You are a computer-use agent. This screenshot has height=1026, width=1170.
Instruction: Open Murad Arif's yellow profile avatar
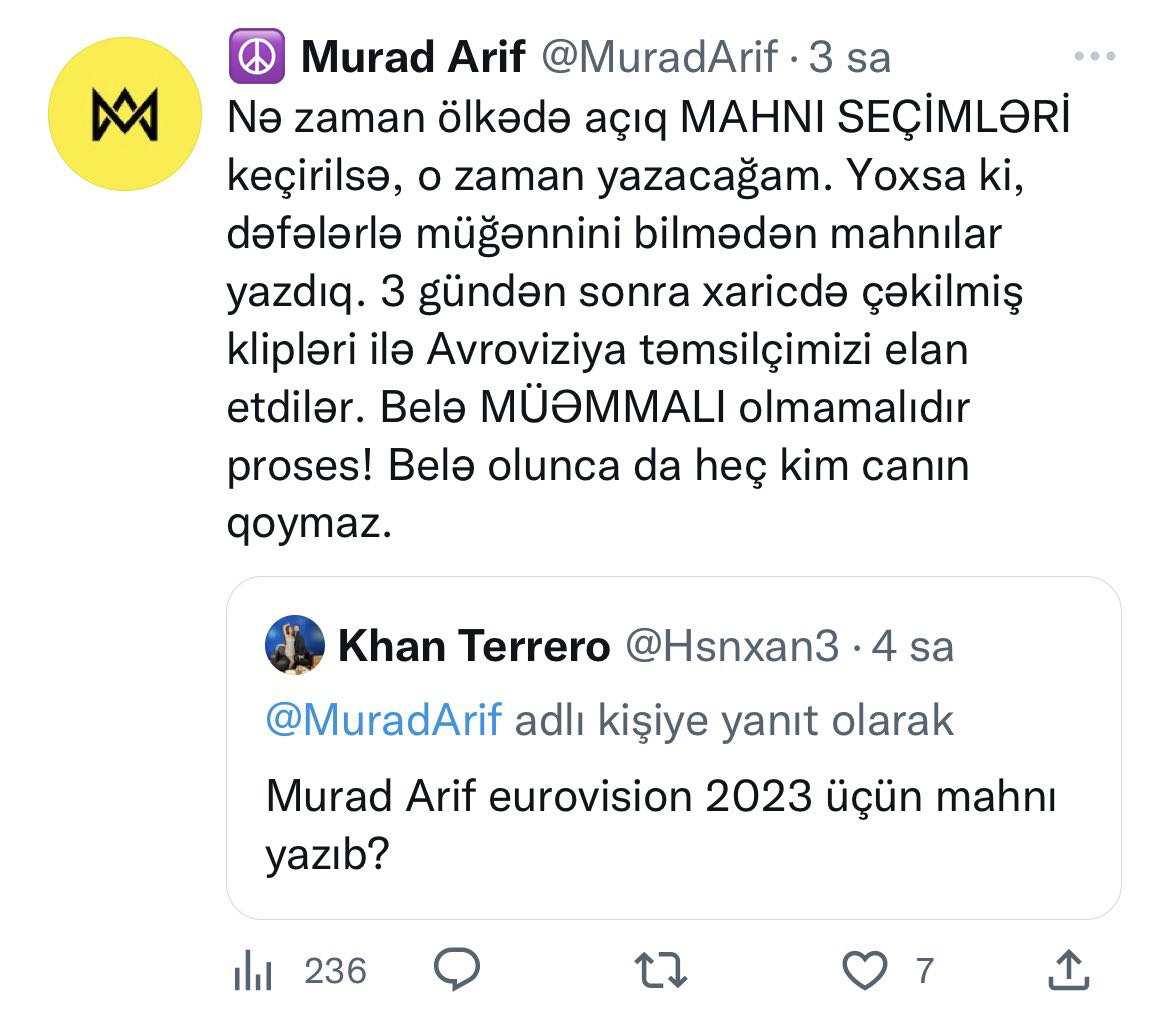125,113
